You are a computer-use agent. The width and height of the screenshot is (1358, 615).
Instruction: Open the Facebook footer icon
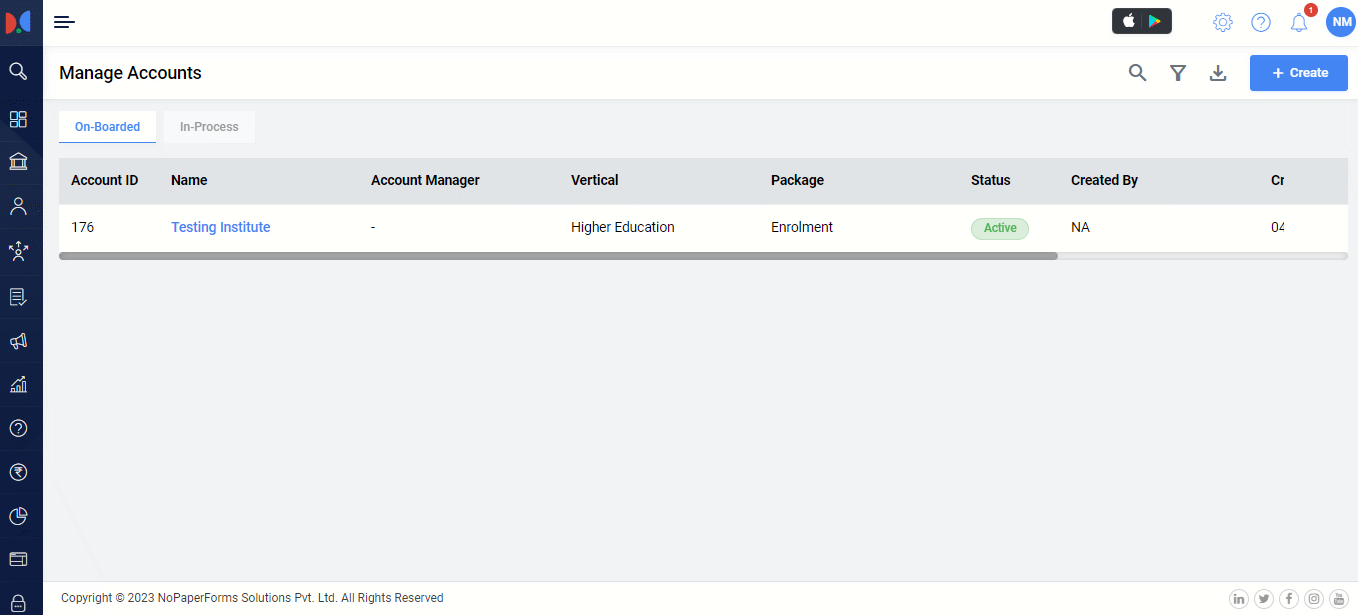pyautogui.click(x=1289, y=599)
